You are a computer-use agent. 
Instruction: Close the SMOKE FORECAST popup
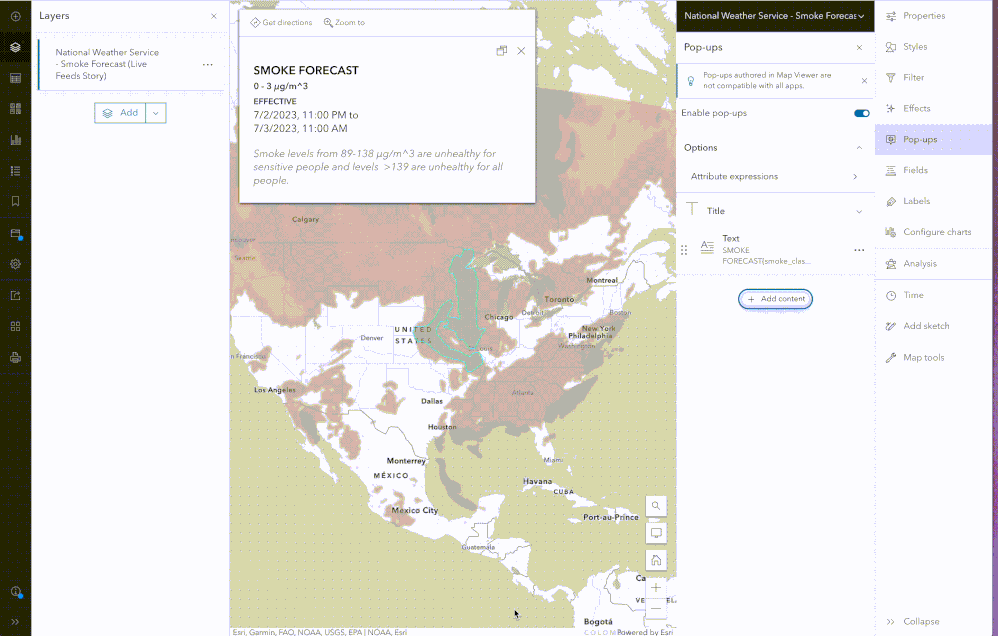coord(521,51)
